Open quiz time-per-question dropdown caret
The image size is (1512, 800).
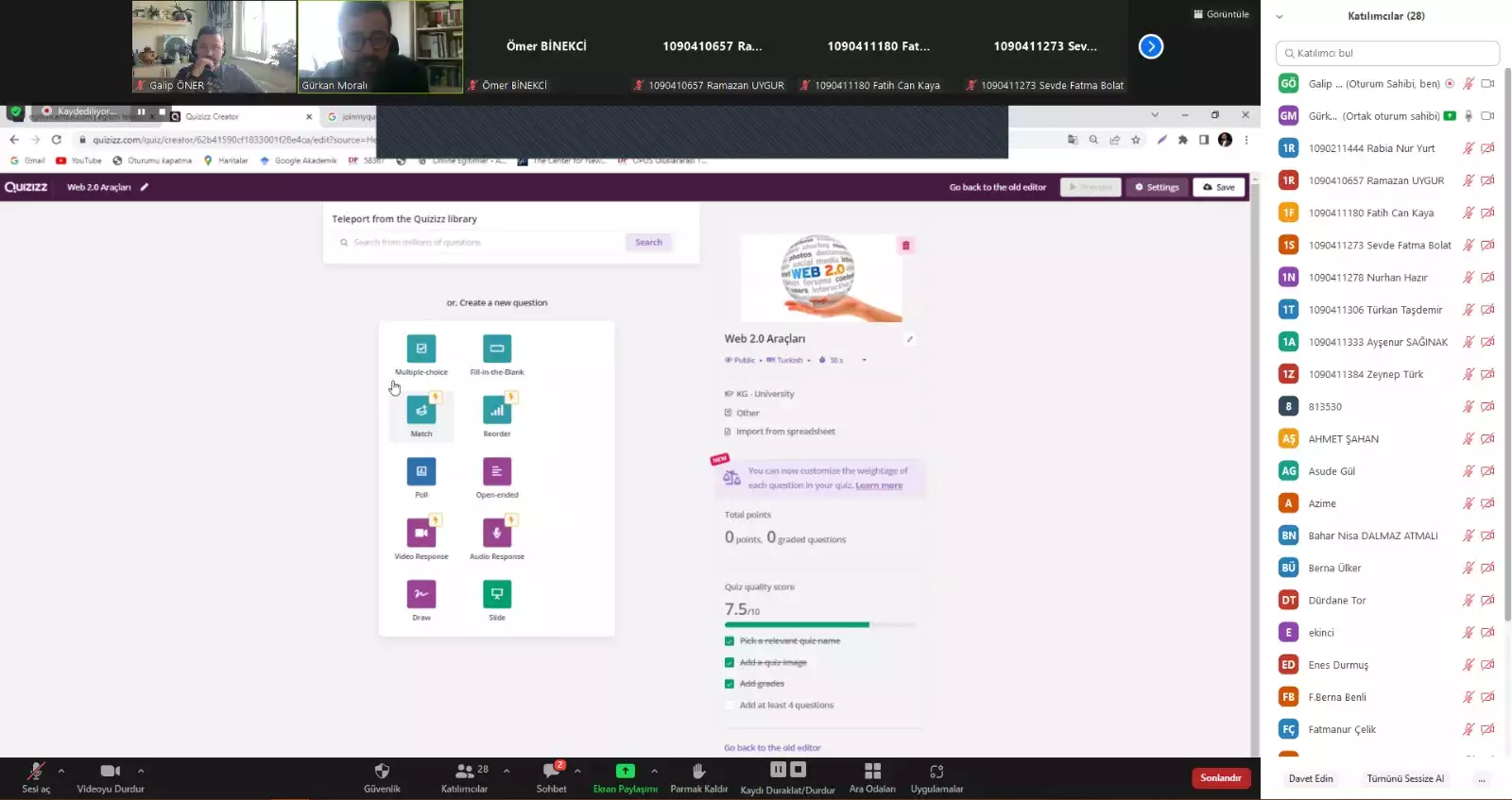[864, 360]
